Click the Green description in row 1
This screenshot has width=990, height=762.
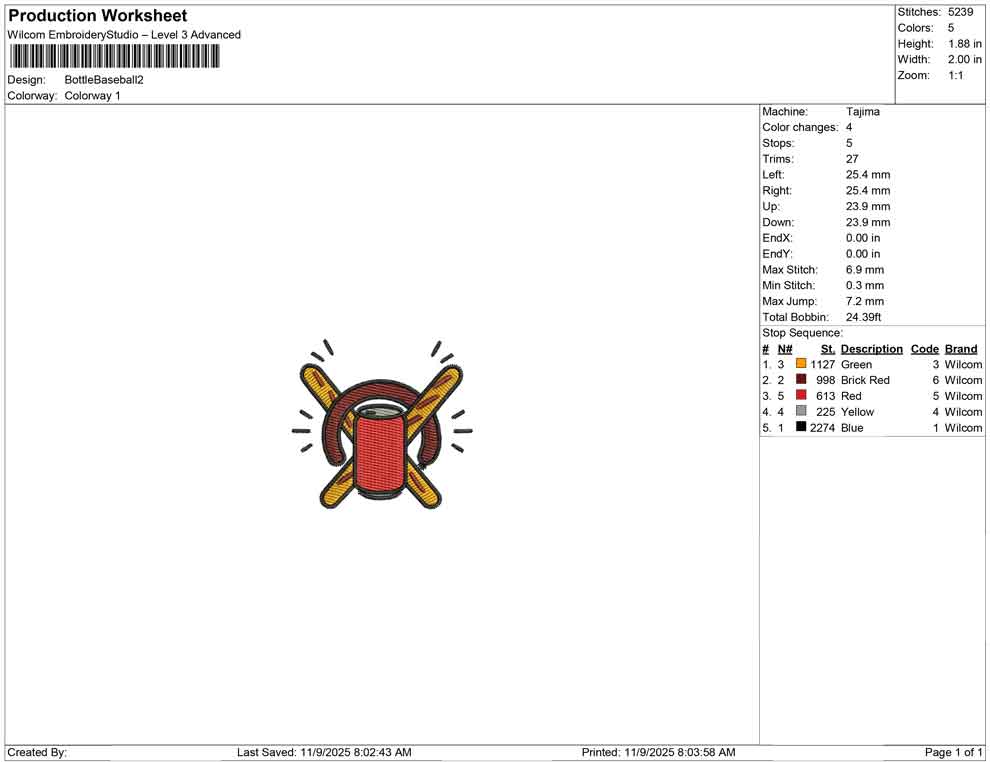click(x=856, y=364)
